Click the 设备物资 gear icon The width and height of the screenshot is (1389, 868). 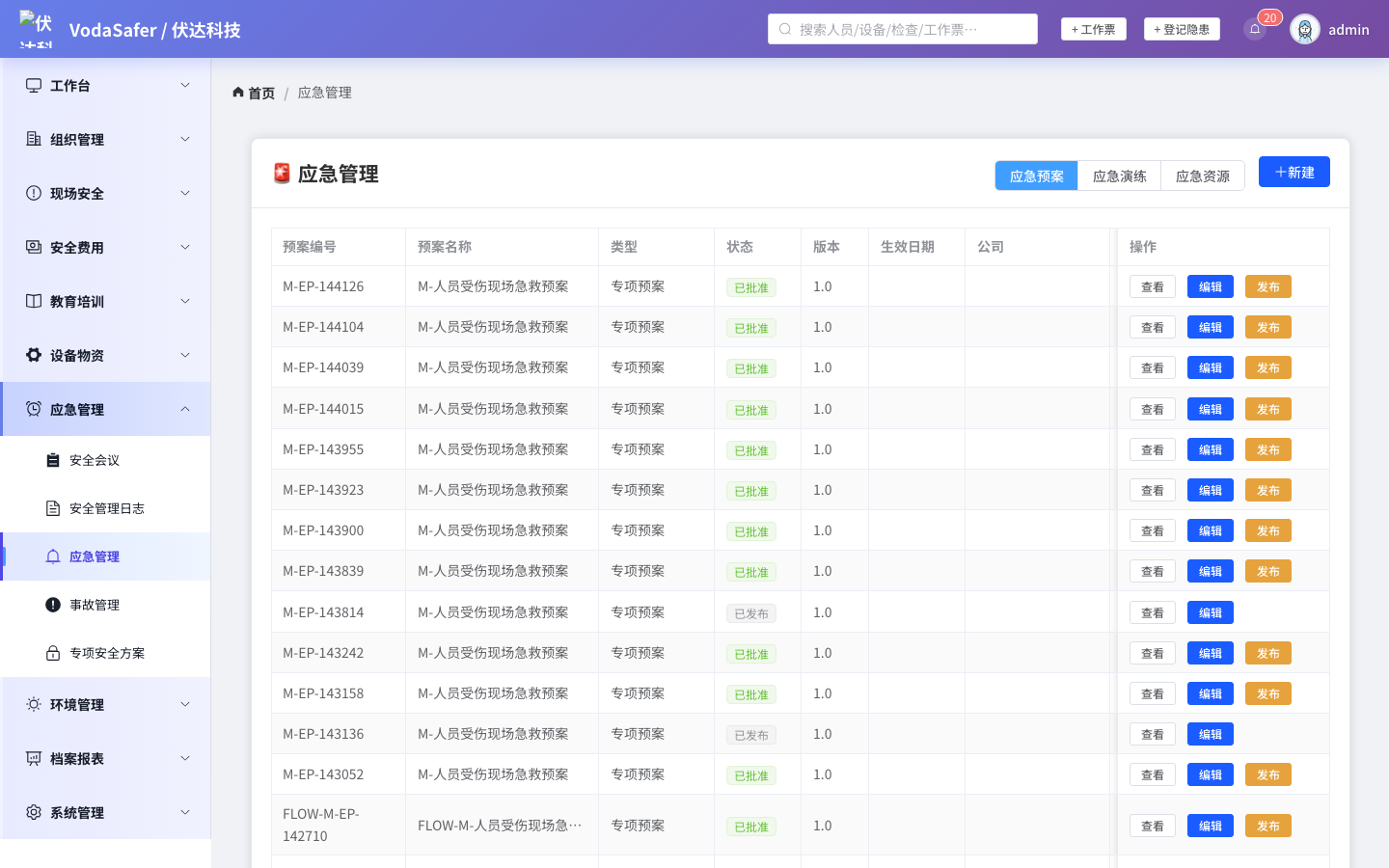coord(34,355)
